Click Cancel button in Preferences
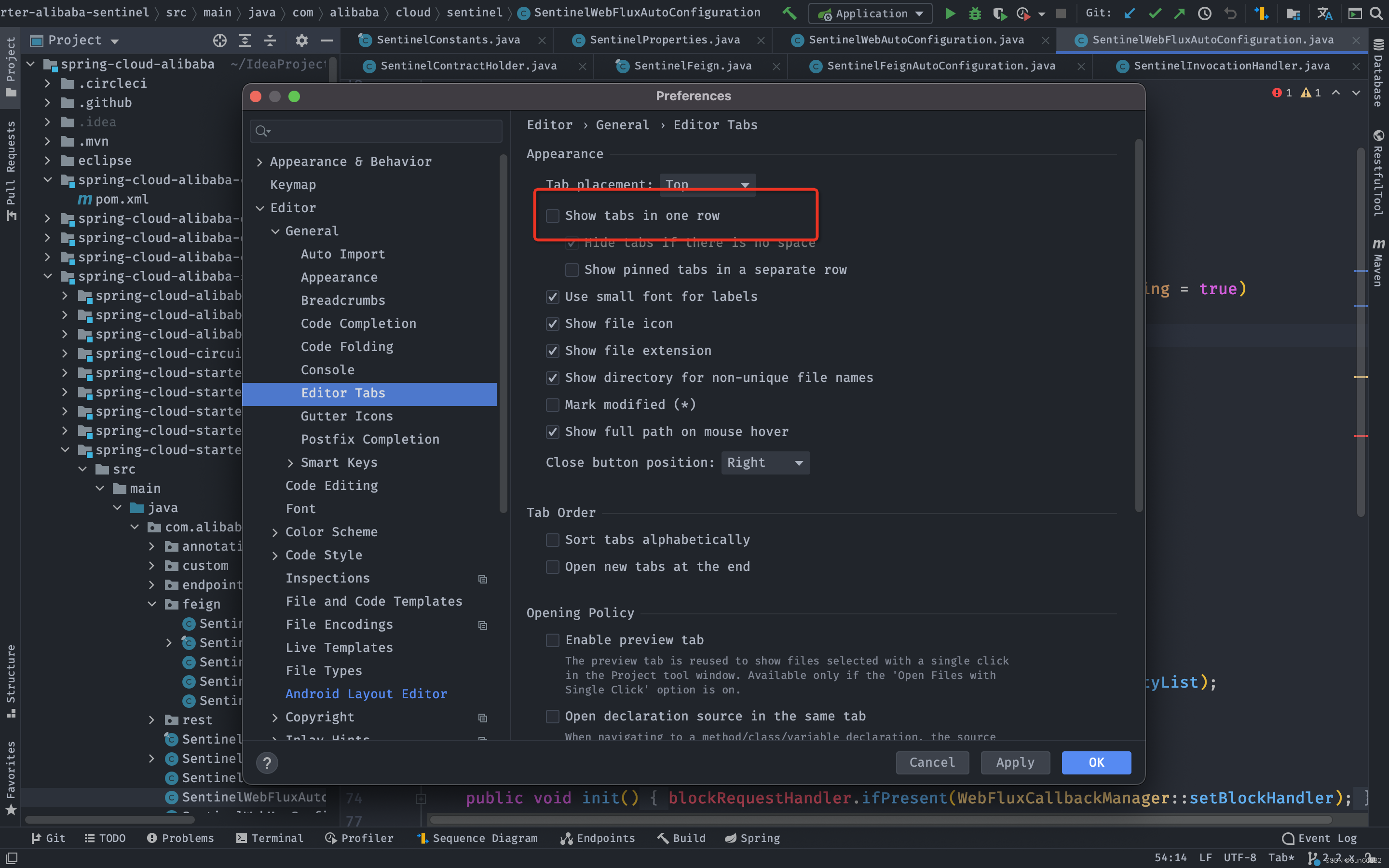 pos(932,762)
